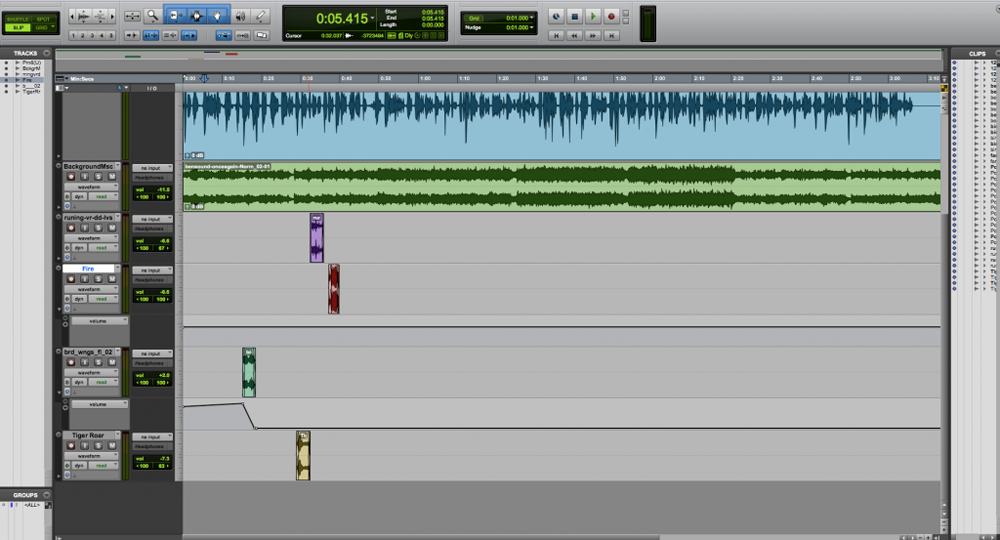Open the Fire track waveform view dropdown
The width and height of the screenshot is (1000, 540).
point(92,289)
